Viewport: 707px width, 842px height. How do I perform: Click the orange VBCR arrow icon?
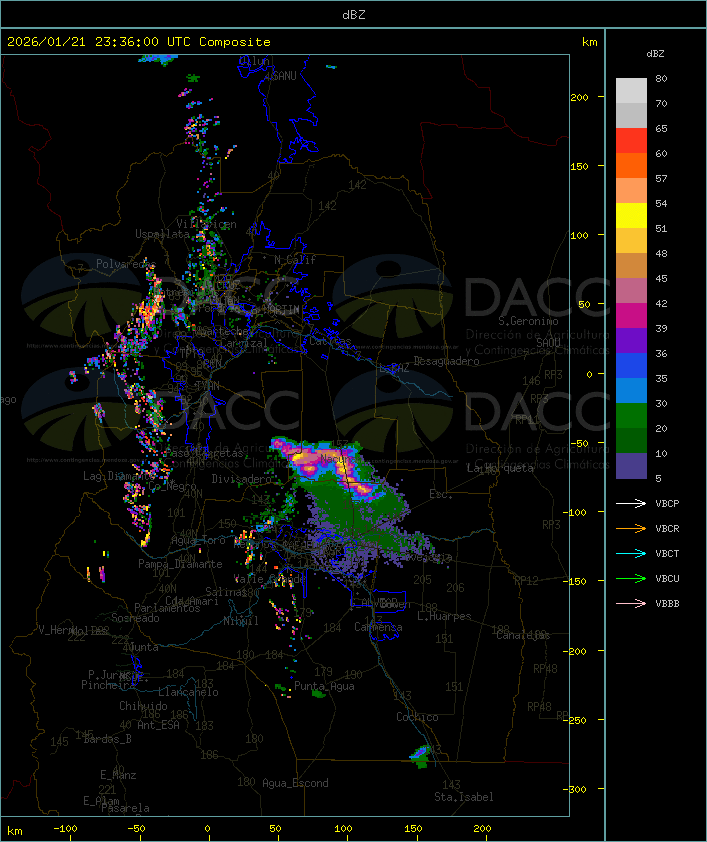point(631,528)
